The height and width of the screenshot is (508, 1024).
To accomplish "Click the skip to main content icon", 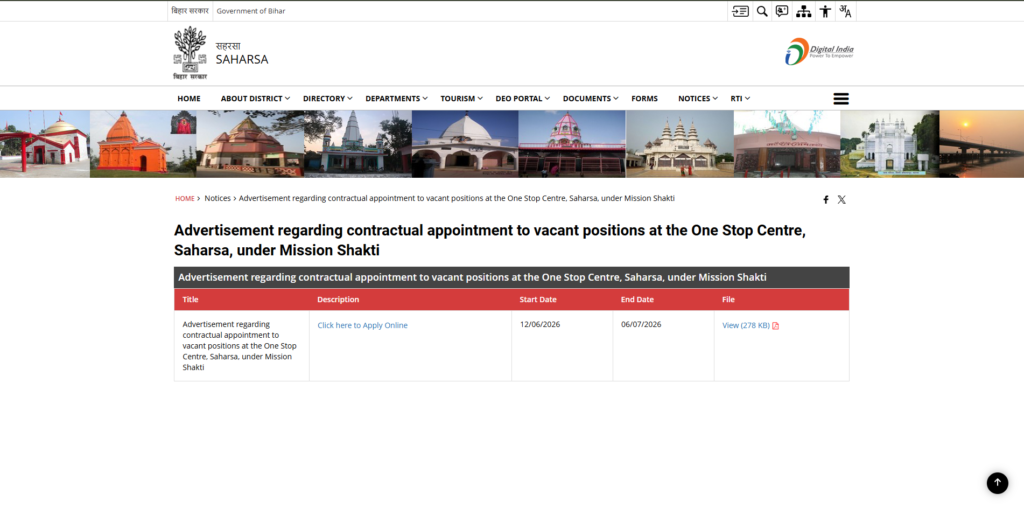I will point(740,11).
